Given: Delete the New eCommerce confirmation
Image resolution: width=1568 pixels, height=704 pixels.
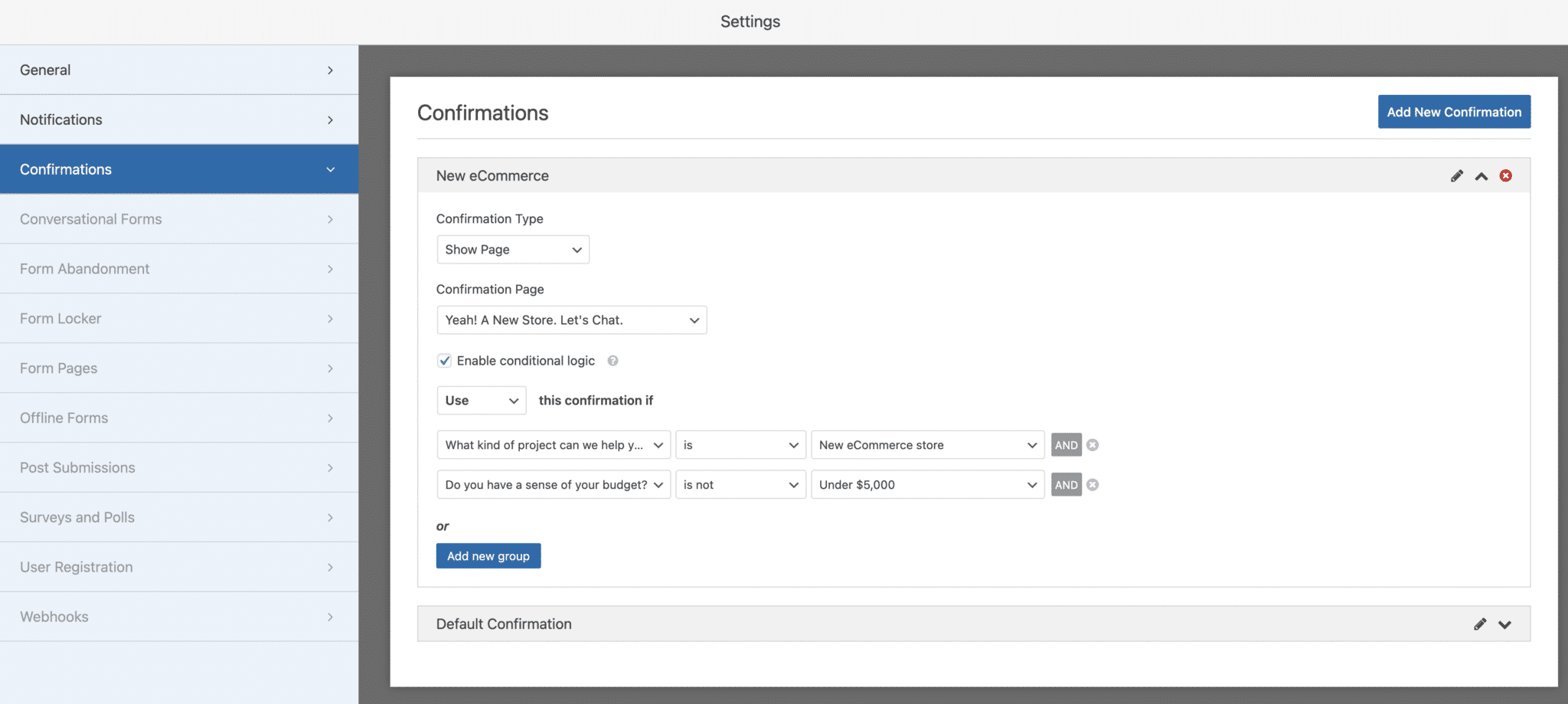Looking at the screenshot, I should pos(1505,175).
